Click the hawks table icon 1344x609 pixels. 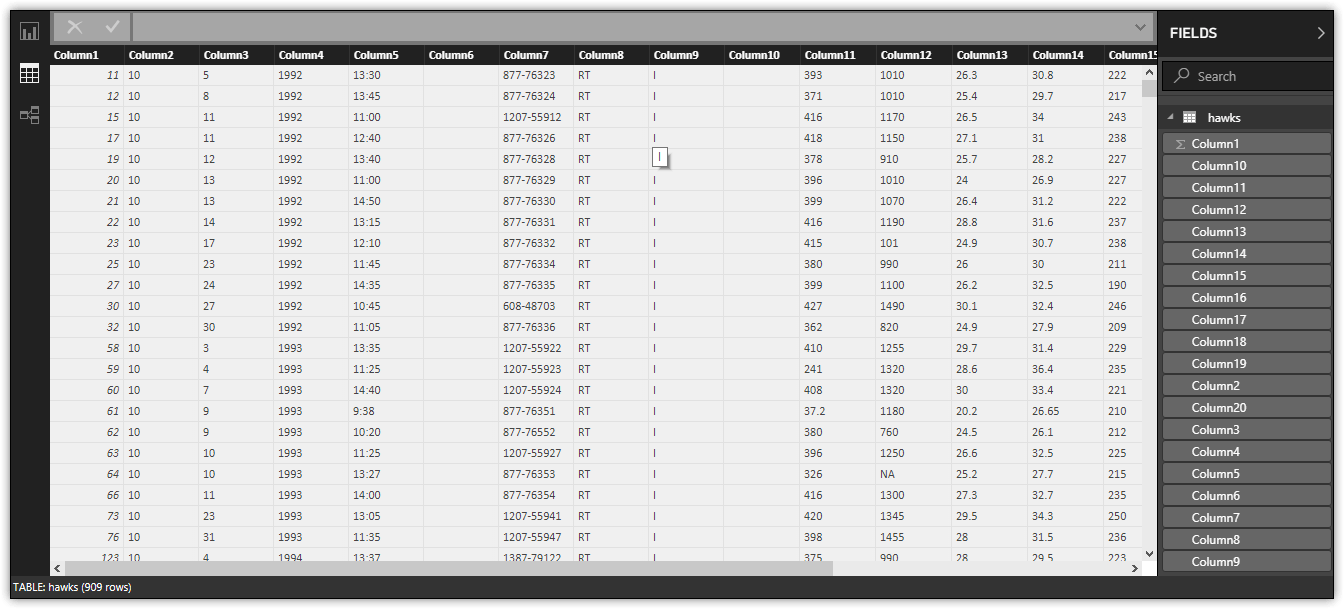[x=1189, y=118]
